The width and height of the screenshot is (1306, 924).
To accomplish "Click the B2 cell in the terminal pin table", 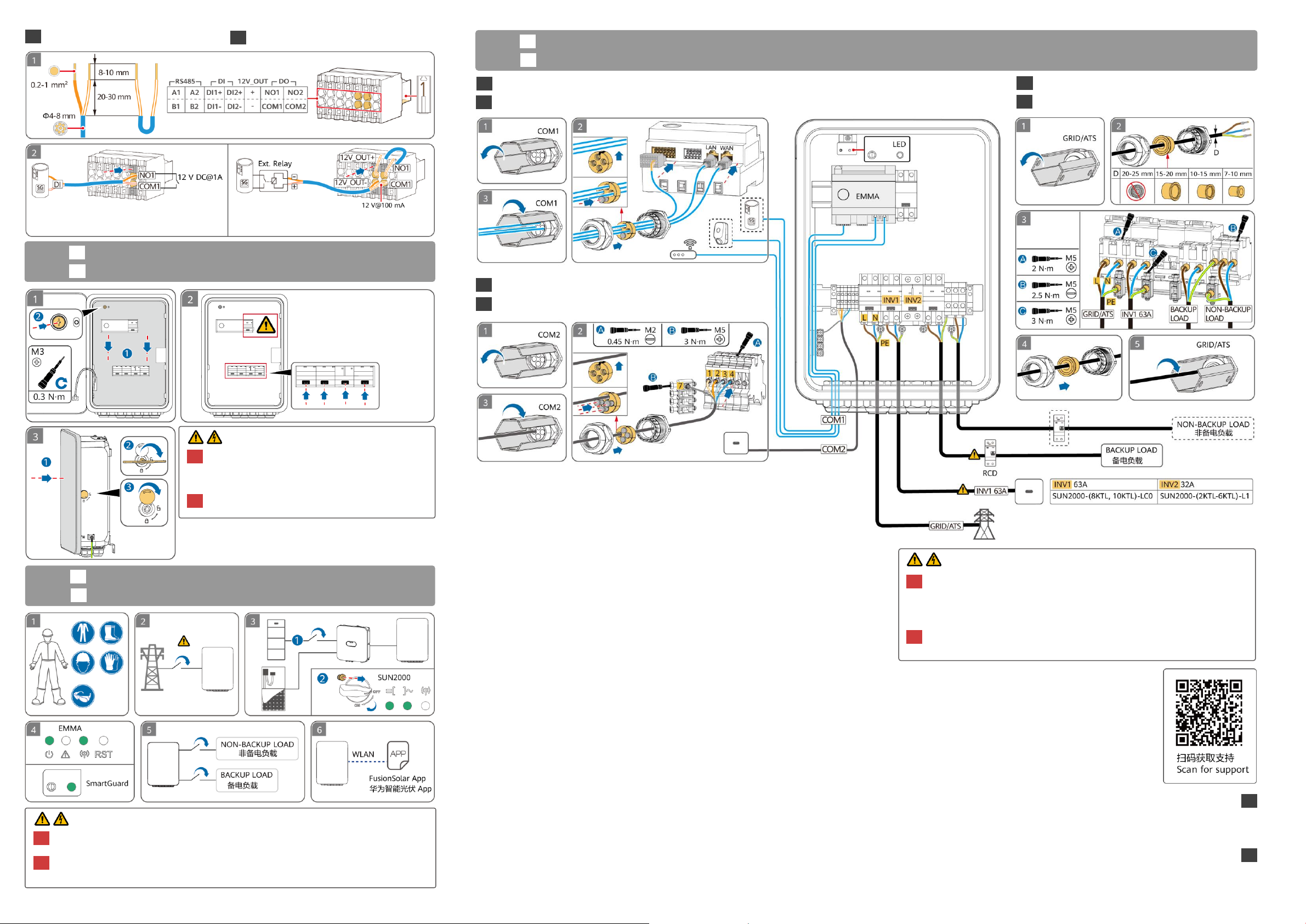I will (x=195, y=106).
